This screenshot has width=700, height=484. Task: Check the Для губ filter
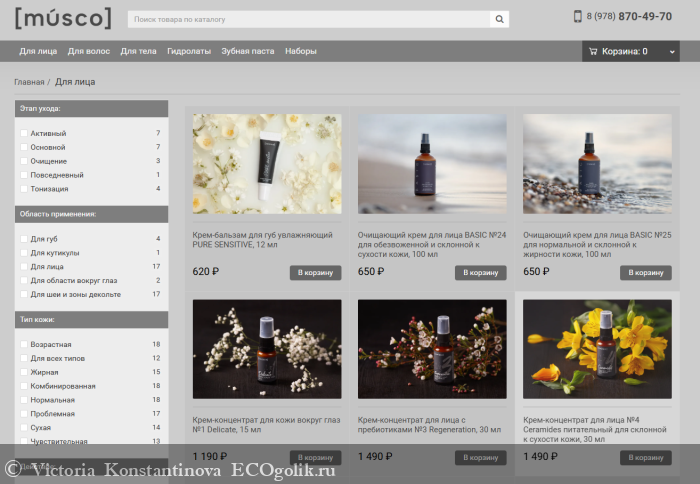[x=24, y=239]
